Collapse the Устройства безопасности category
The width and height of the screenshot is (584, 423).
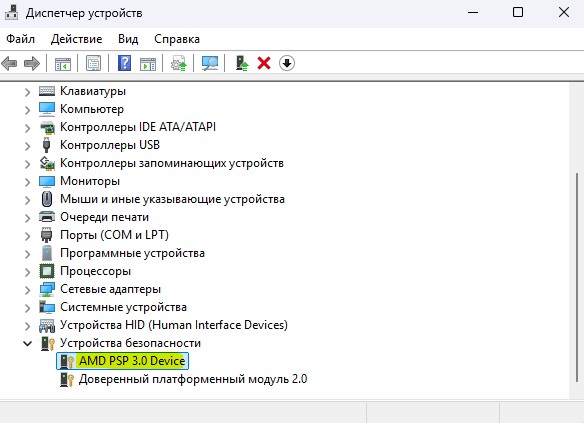pyautogui.click(x=28, y=343)
